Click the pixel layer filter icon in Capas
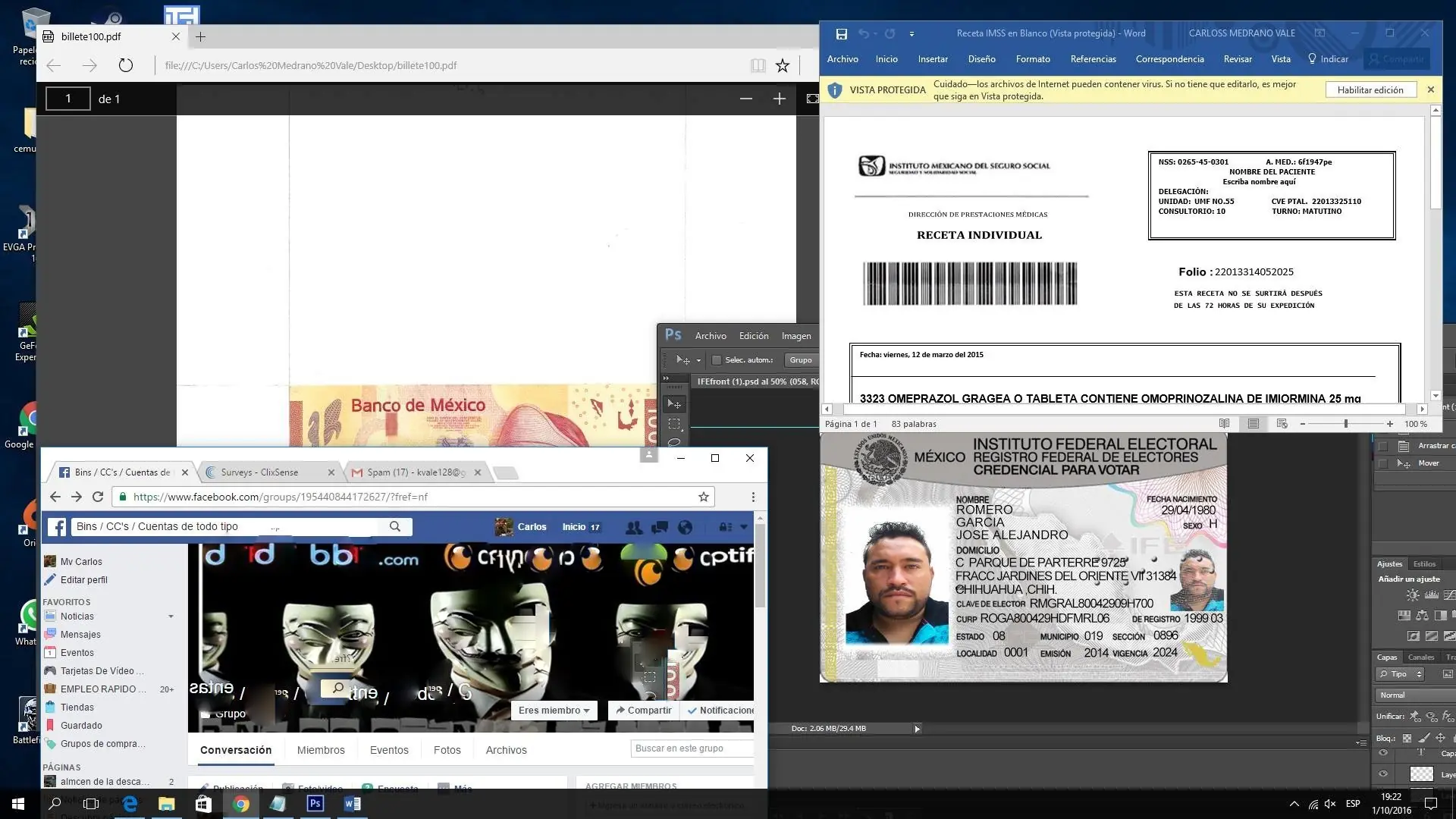This screenshot has width=1456, height=819. [1447, 674]
